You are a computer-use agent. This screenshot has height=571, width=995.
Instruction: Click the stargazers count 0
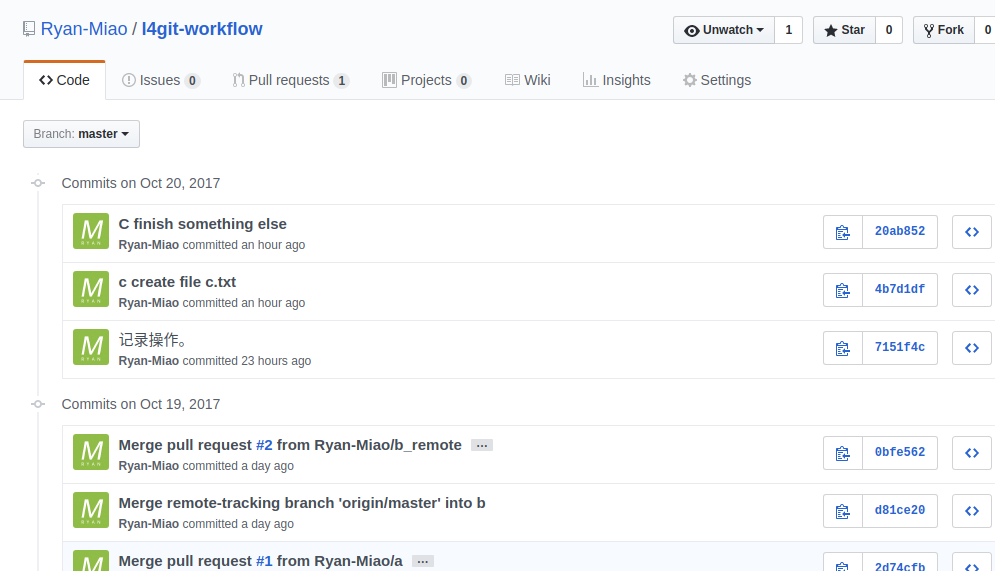pyautogui.click(x=889, y=30)
